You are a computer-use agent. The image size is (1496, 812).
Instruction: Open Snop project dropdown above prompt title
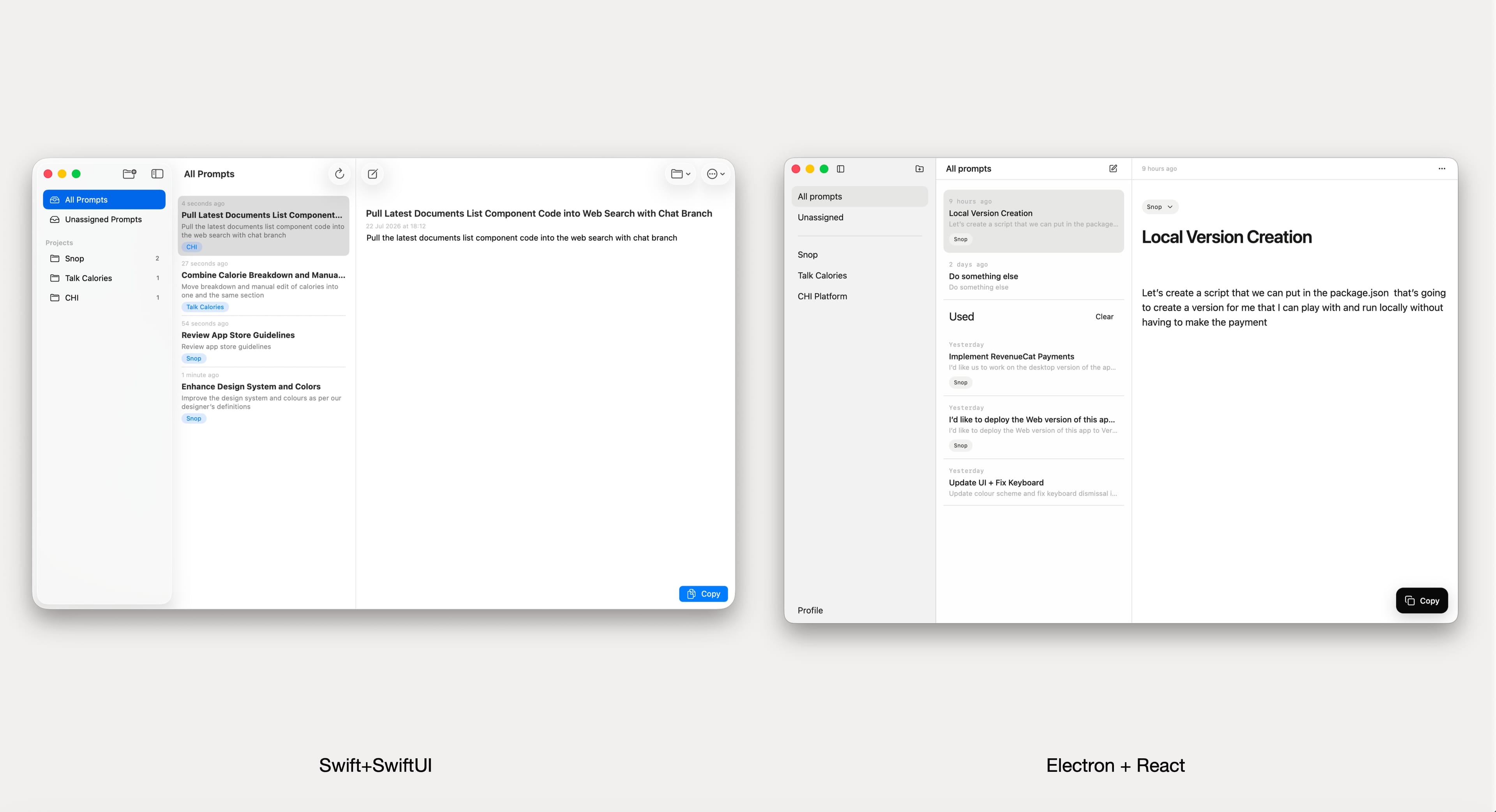[x=1160, y=207]
